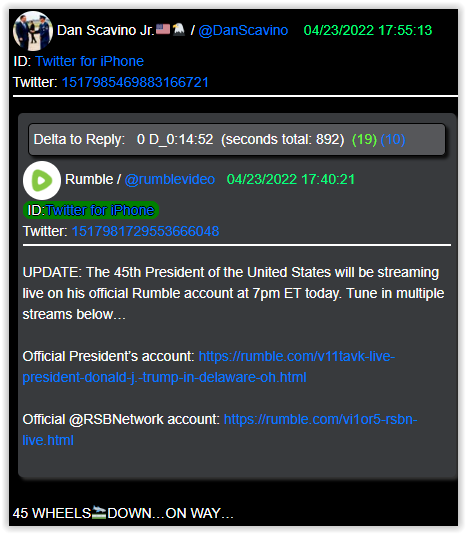Open the RSBN Rumble live link
The width and height of the screenshot is (466, 534).
[220, 429]
